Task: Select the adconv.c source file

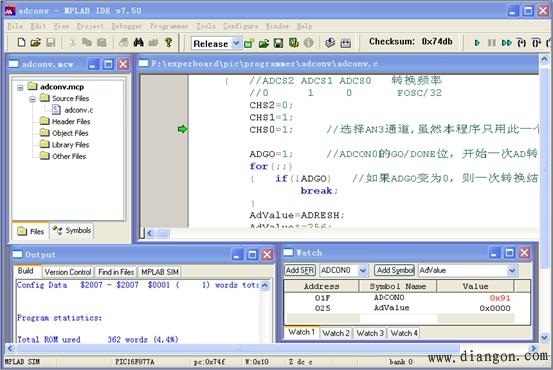Action: 73,110
